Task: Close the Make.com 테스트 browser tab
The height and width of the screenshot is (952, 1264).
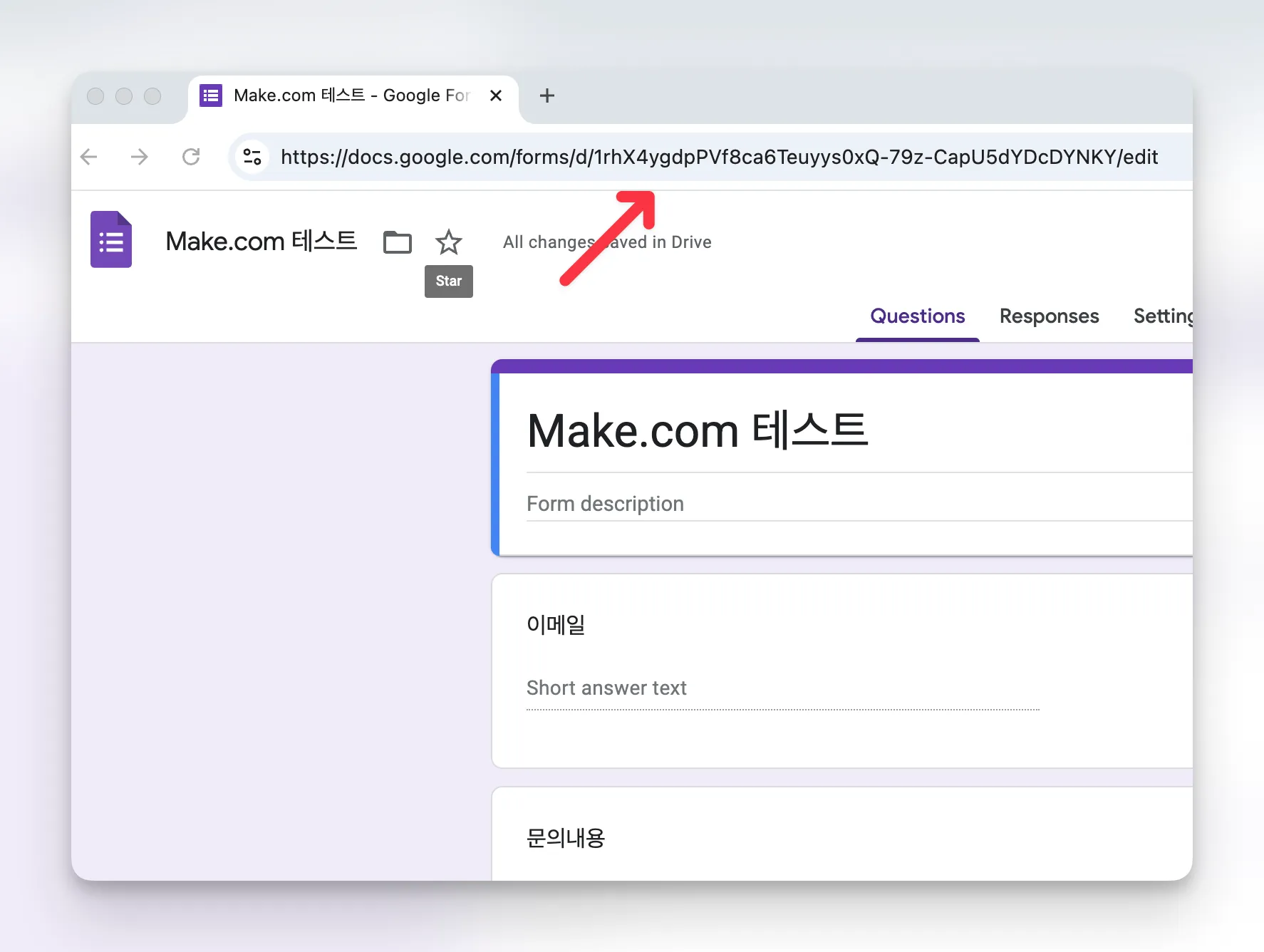Action: click(496, 95)
